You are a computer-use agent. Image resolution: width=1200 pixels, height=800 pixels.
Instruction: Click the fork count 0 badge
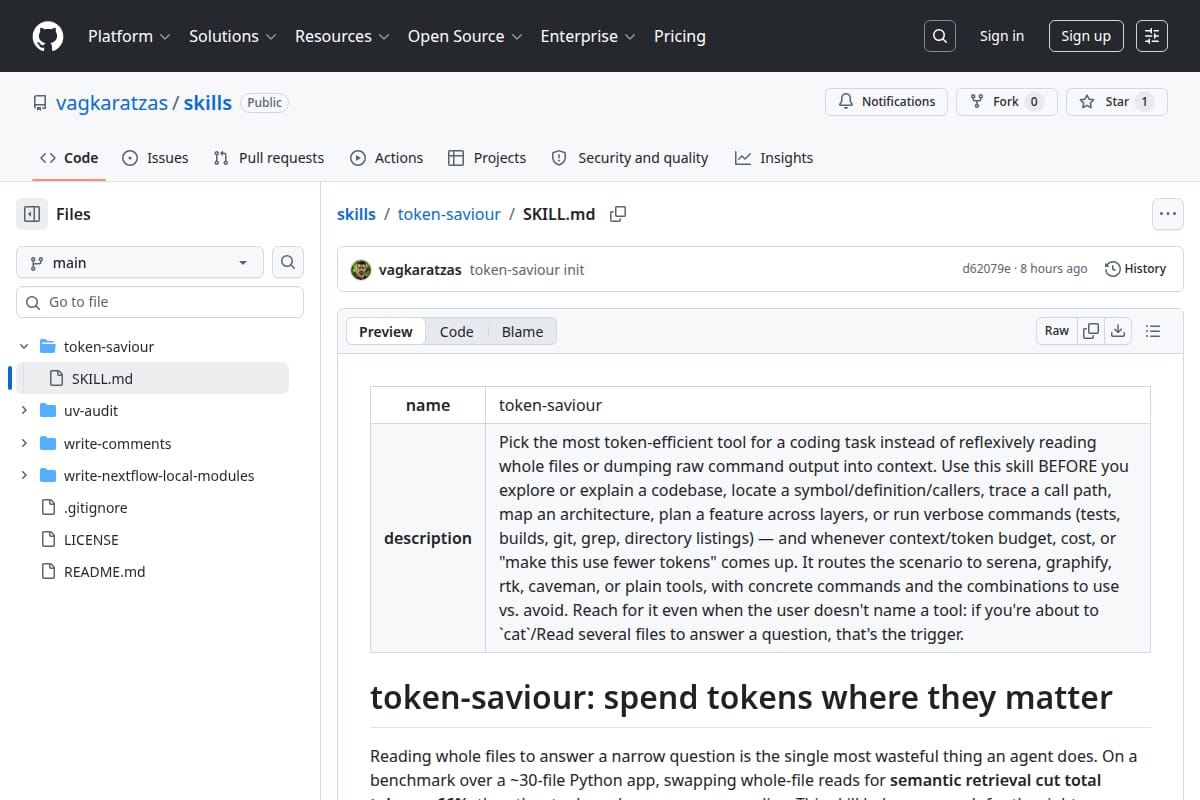coord(1034,102)
